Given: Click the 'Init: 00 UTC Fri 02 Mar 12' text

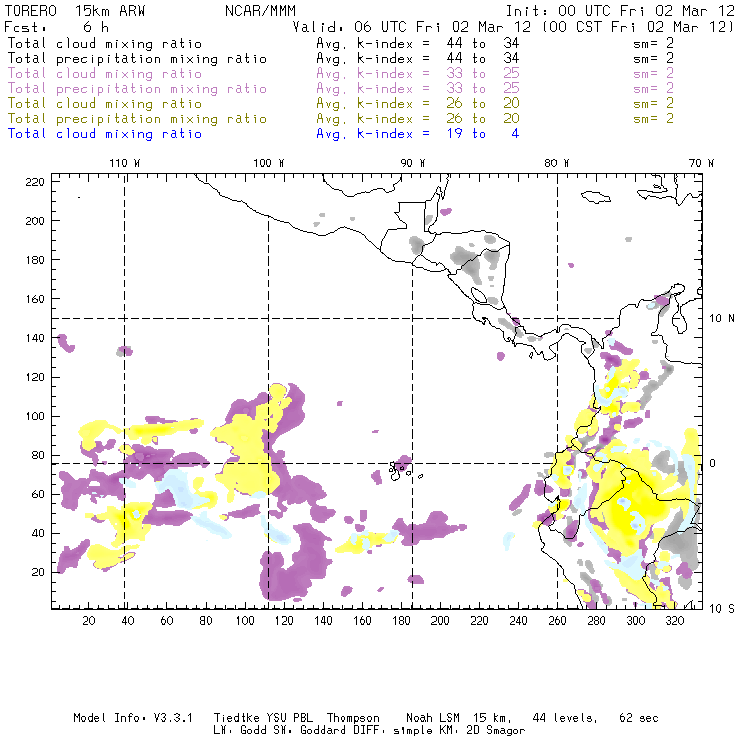Looking at the screenshot, I should [620, 11].
